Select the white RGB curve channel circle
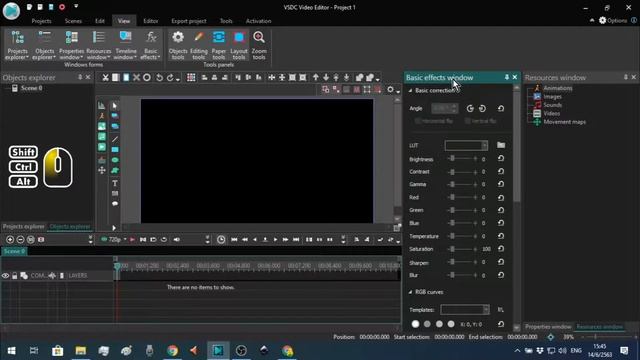This screenshot has height=360, width=640. click(x=416, y=324)
